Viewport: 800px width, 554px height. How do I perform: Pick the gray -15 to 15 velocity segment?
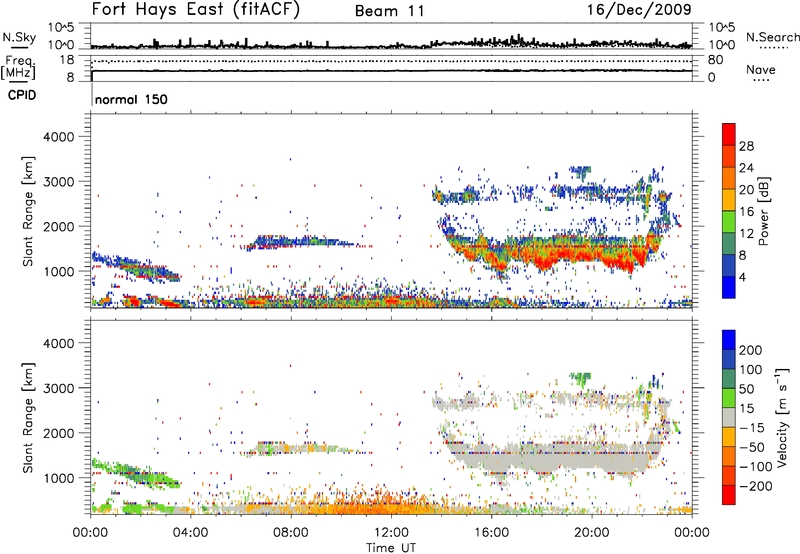(x=729, y=417)
